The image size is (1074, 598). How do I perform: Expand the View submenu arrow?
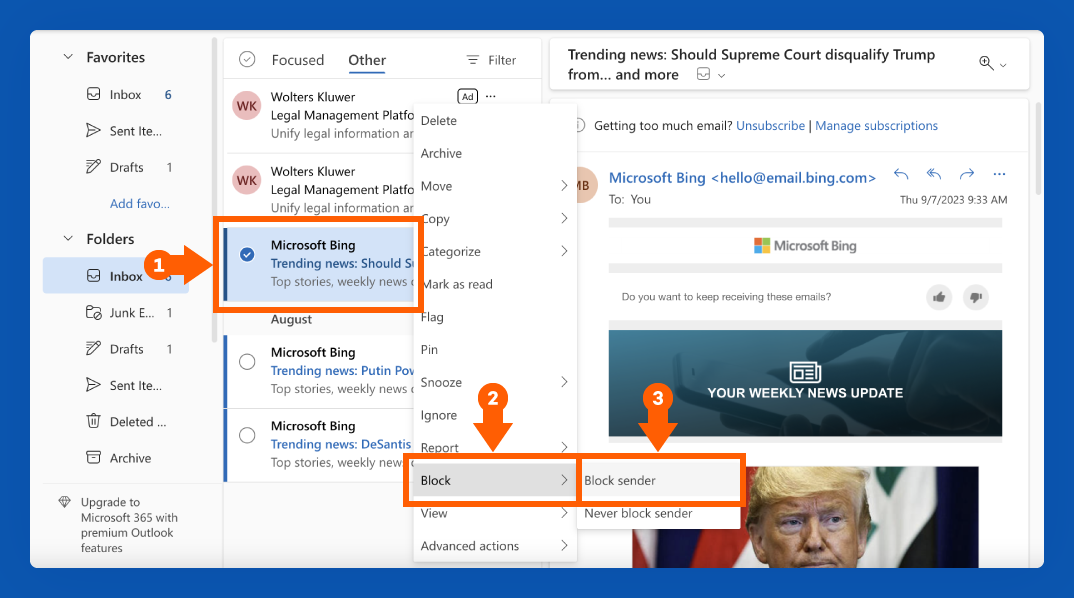click(564, 512)
